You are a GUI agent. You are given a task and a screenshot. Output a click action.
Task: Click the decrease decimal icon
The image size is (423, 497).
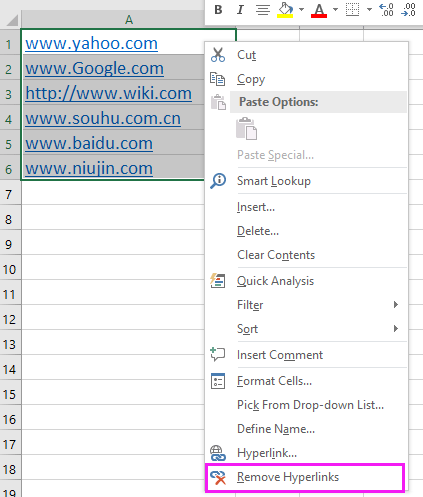(409, 10)
